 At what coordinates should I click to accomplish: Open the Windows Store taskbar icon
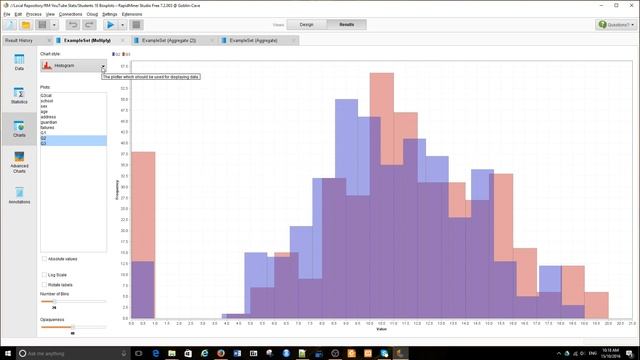click(188, 353)
